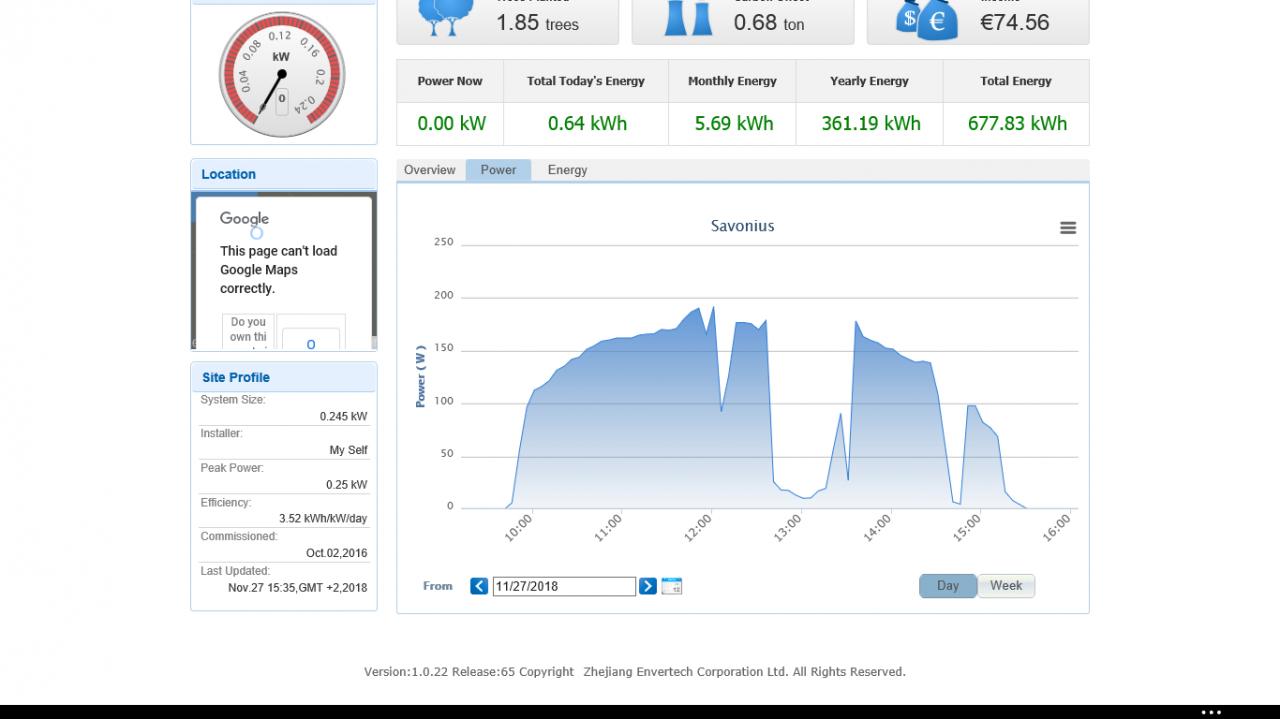Click the income money bags icon
Image resolution: width=1280 pixels, height=719 pixels.
pyautogui.click(x=927, y=19)
